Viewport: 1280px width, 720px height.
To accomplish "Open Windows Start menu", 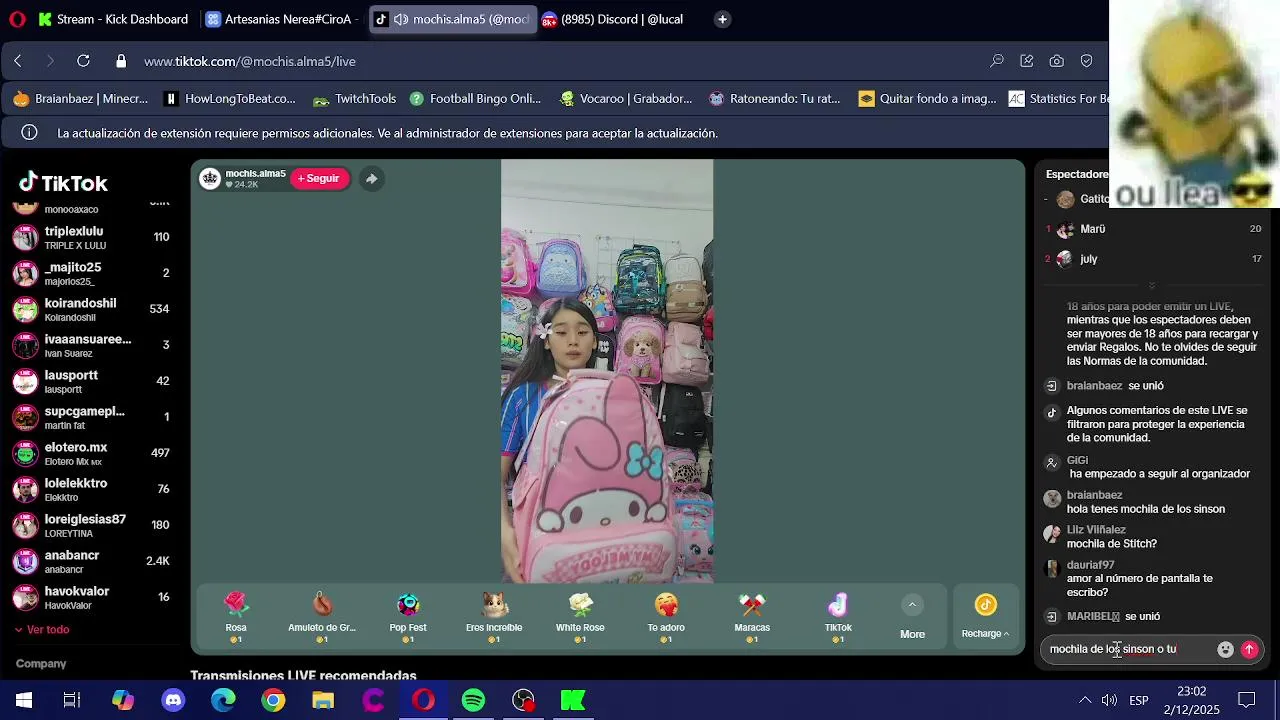I will click(x=24, y=700).
